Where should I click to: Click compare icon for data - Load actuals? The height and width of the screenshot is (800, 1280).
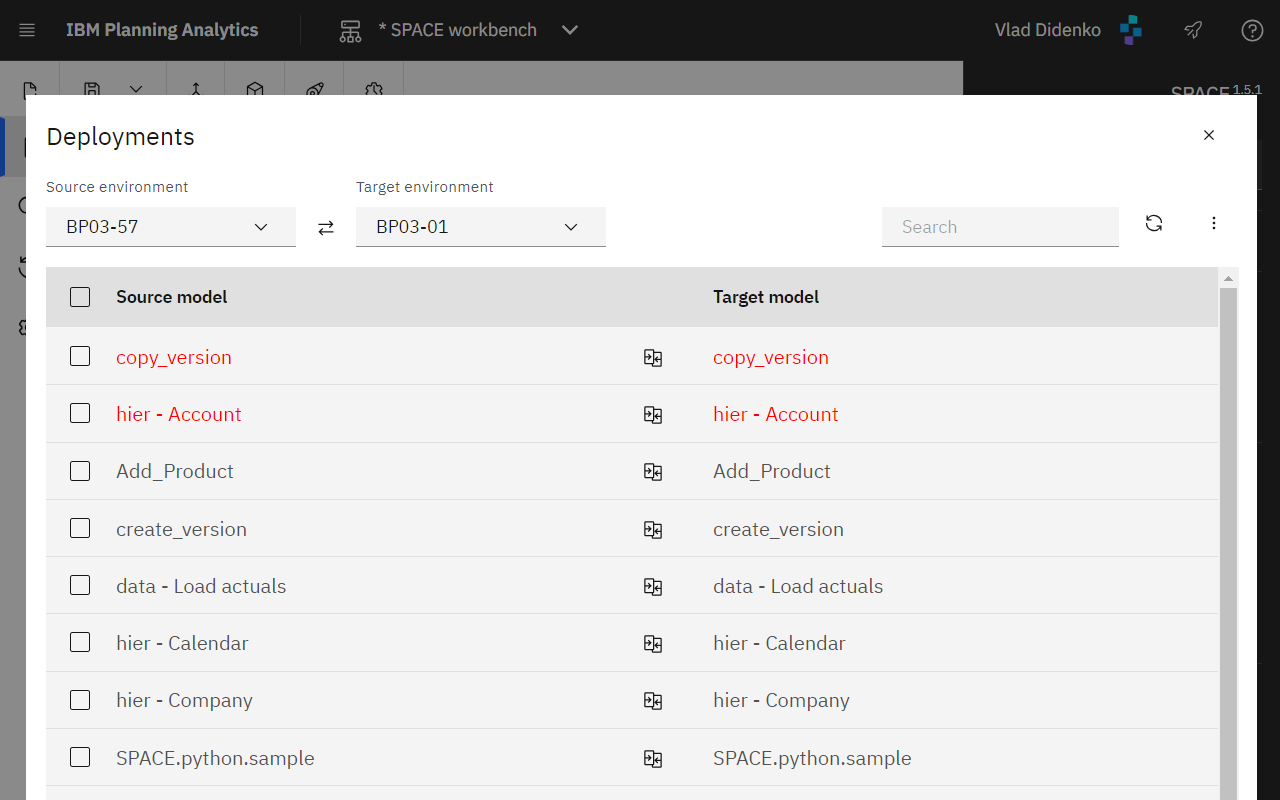click(653, 587)
